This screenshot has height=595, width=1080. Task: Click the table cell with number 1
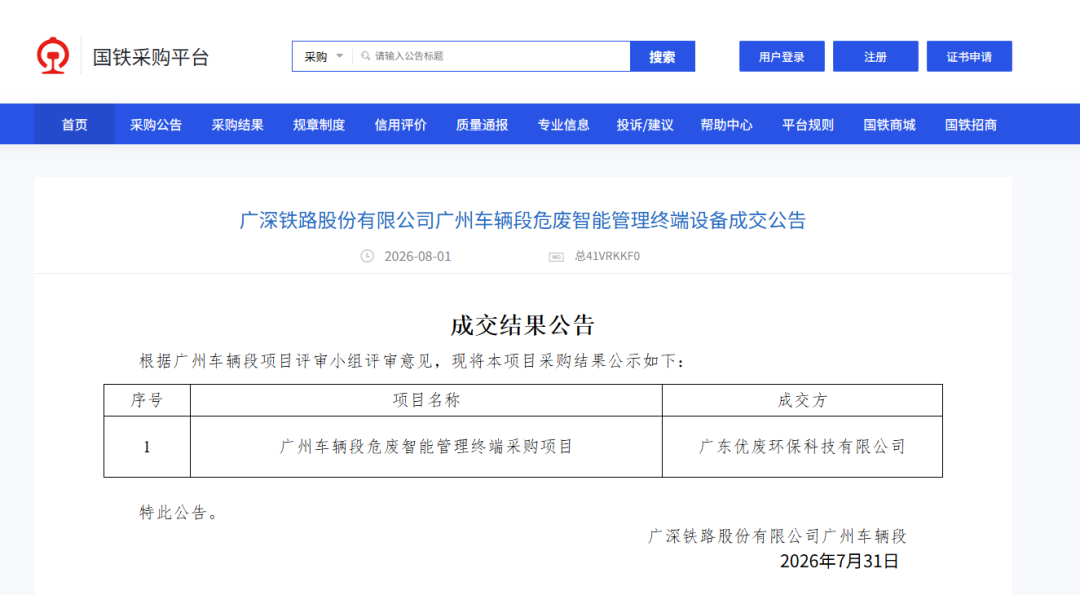[147, 447]
